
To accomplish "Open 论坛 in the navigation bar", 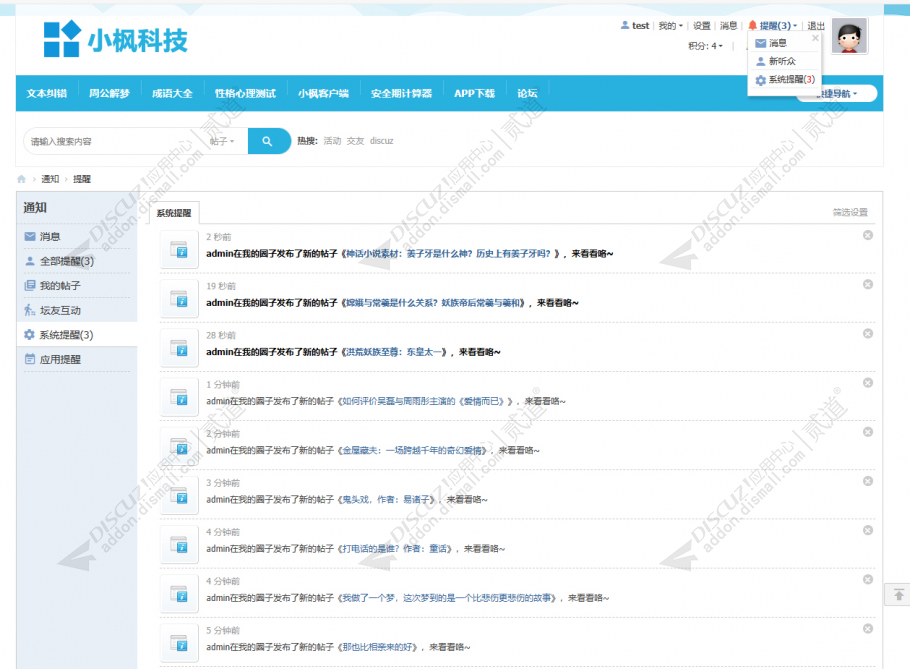I will click(527, 93).
